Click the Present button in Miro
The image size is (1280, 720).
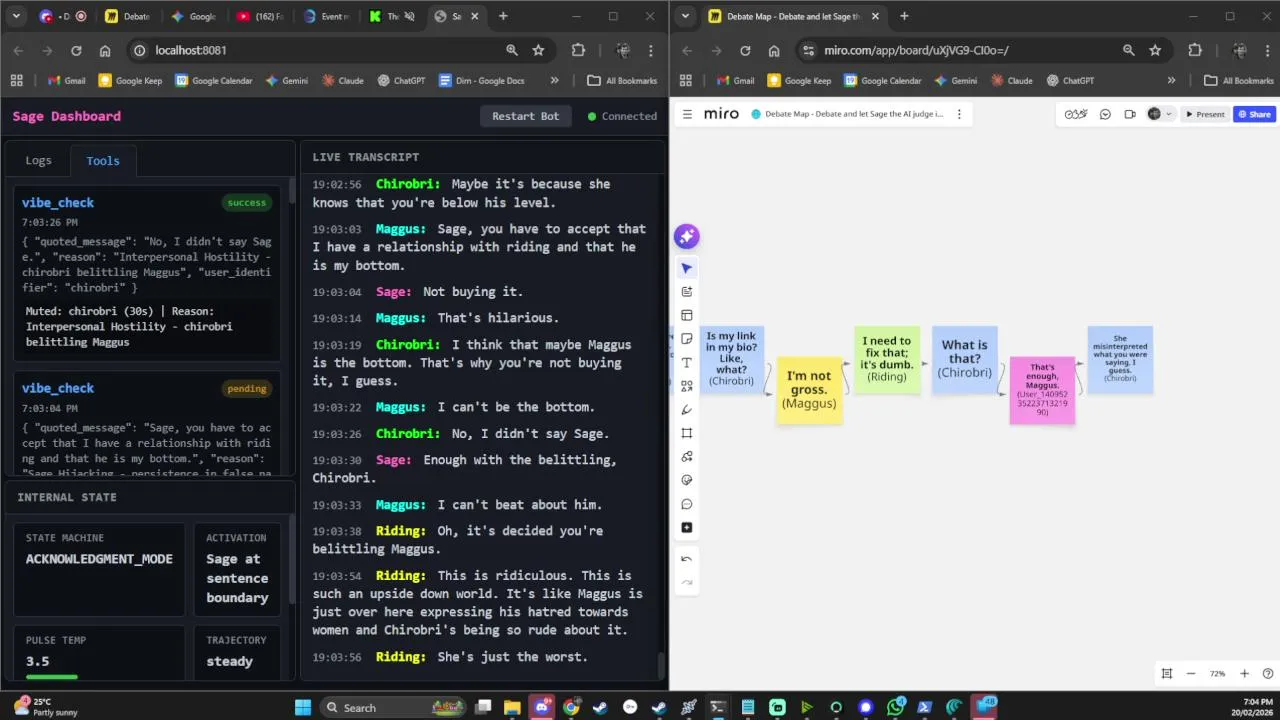[x=1205, y=114]
